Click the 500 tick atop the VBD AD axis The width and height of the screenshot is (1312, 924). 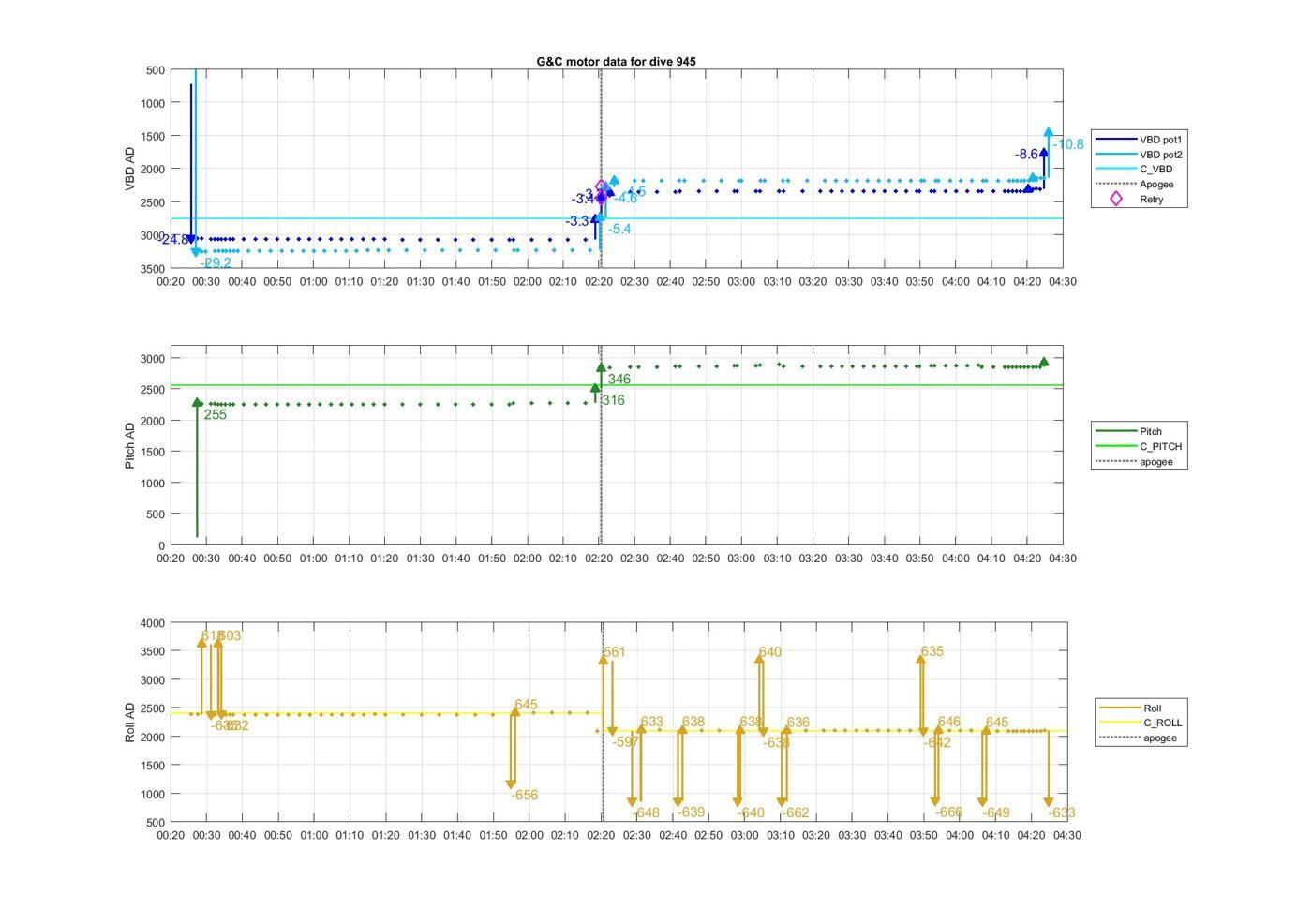[x=156, y=71]
